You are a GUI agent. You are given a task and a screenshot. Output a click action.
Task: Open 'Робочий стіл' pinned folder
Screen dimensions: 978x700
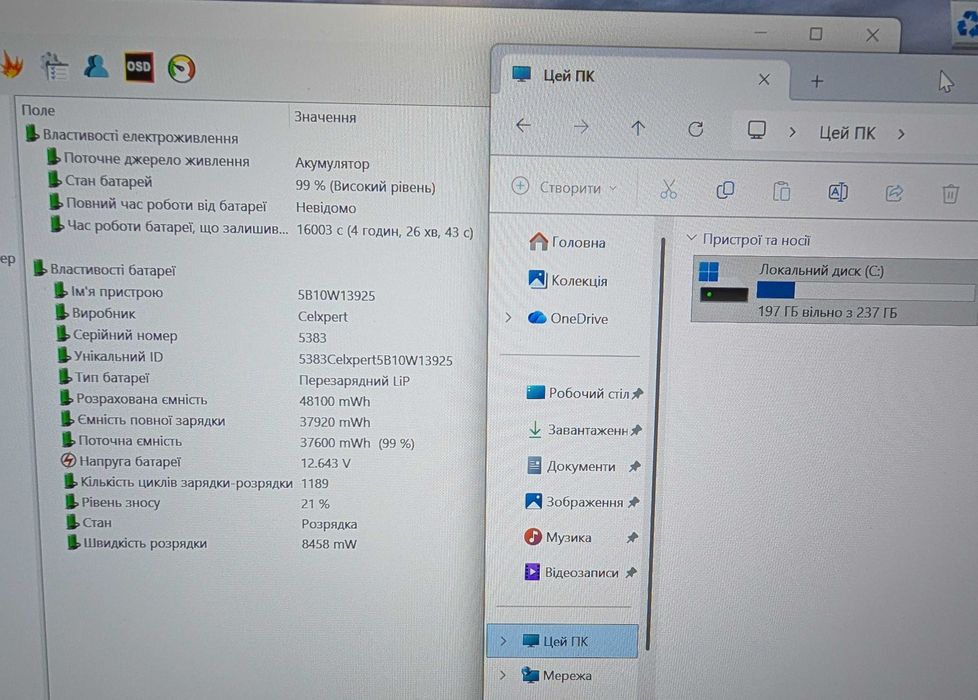click(x=584, y=393)
